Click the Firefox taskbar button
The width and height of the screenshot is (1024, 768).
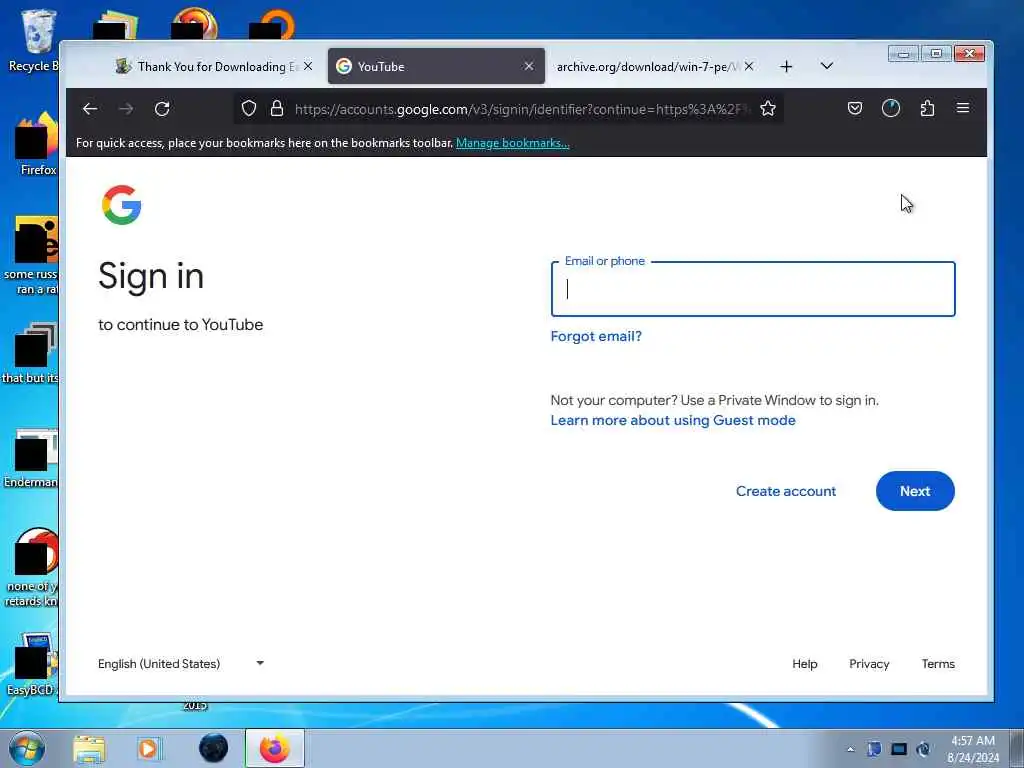275,748
